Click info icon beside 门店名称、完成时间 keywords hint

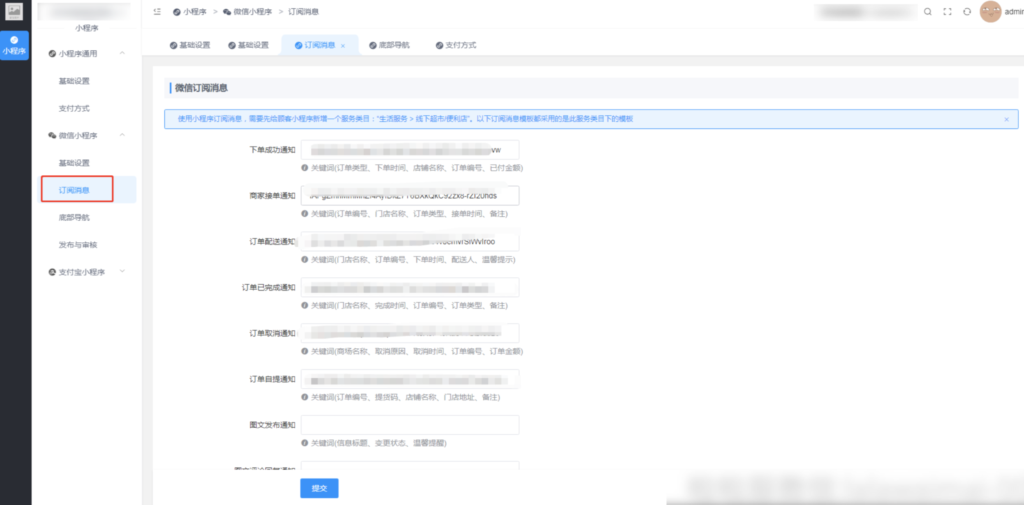[x=304, y=305]
